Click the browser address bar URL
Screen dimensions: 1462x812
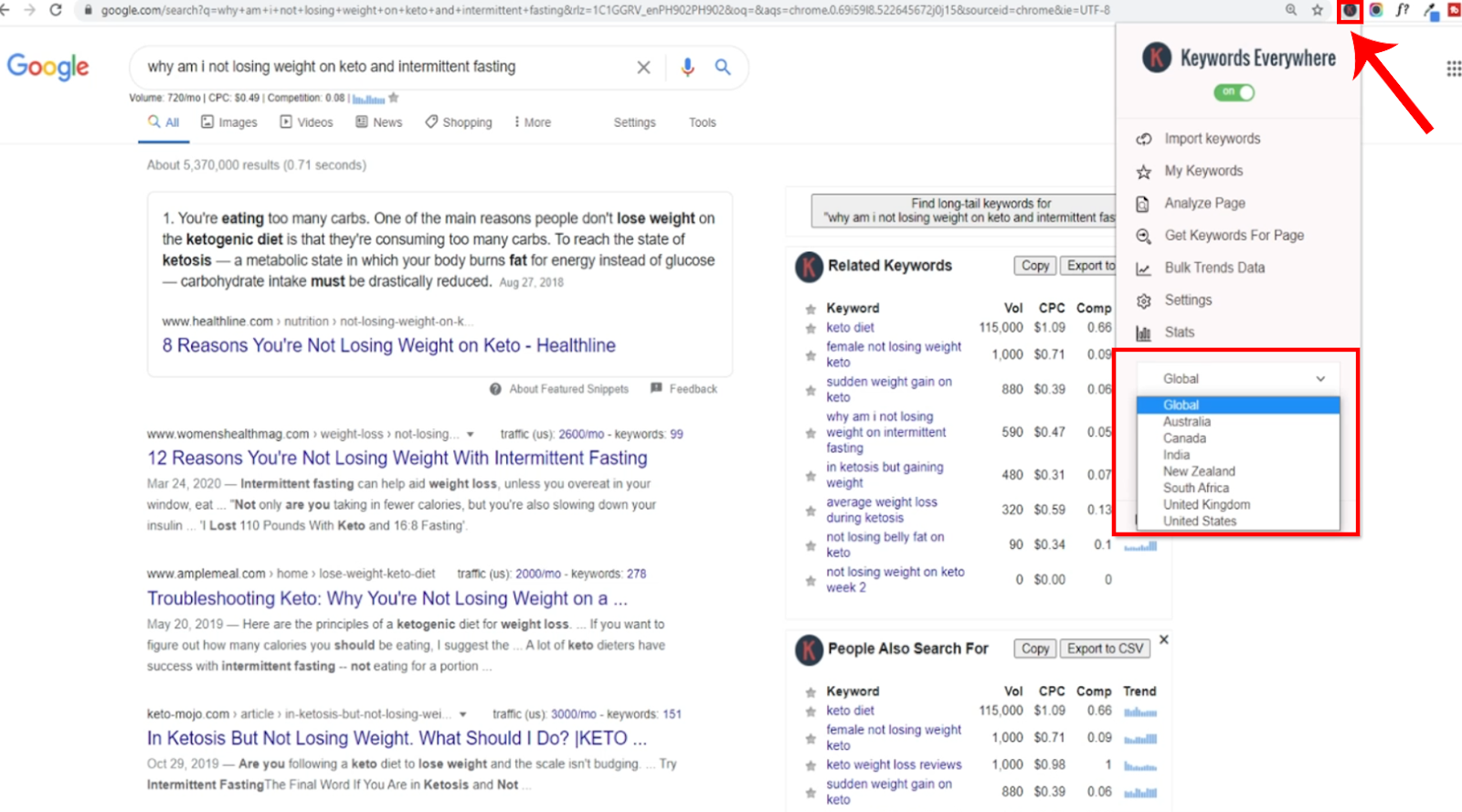605,10
